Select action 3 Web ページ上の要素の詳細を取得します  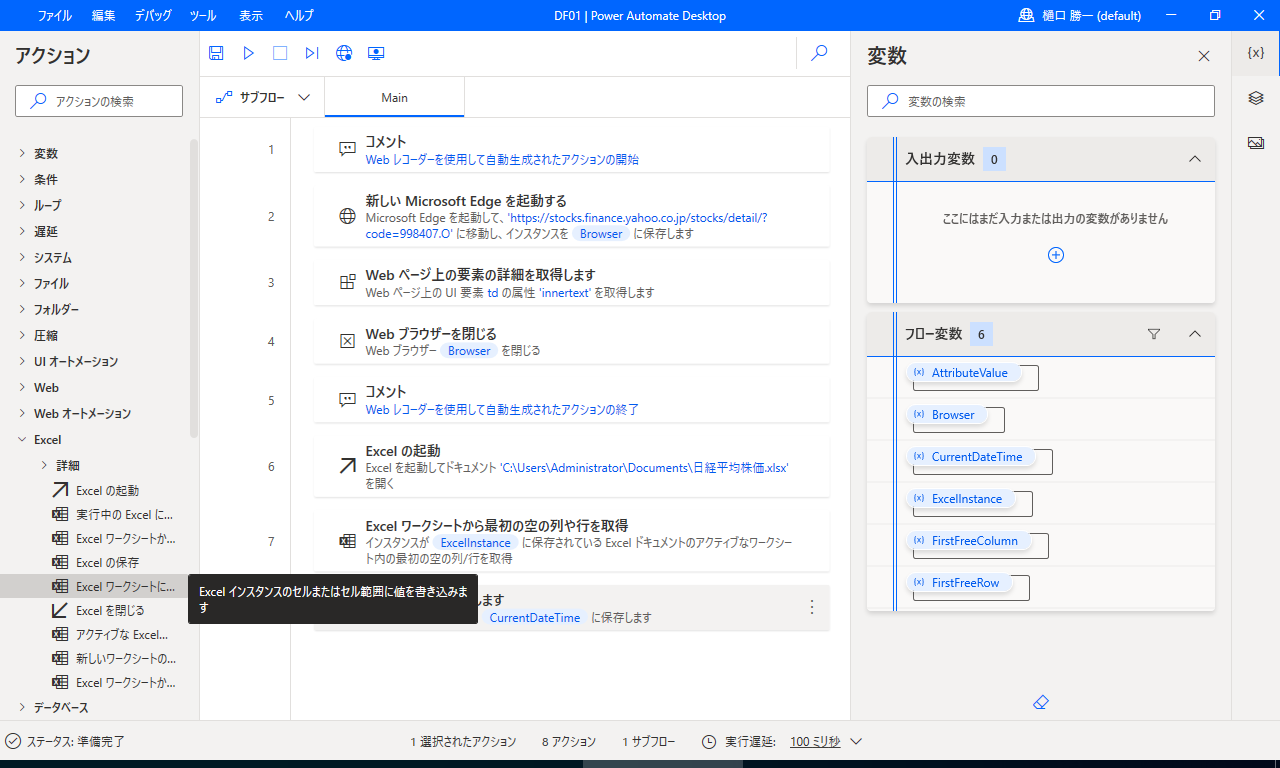[571, 283]
